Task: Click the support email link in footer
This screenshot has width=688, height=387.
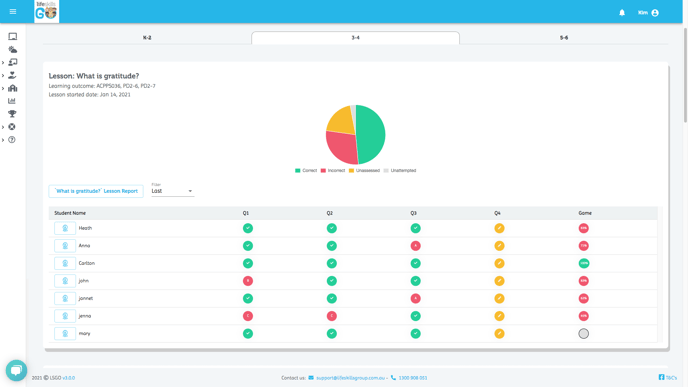Action: click(x=351, y=378)
